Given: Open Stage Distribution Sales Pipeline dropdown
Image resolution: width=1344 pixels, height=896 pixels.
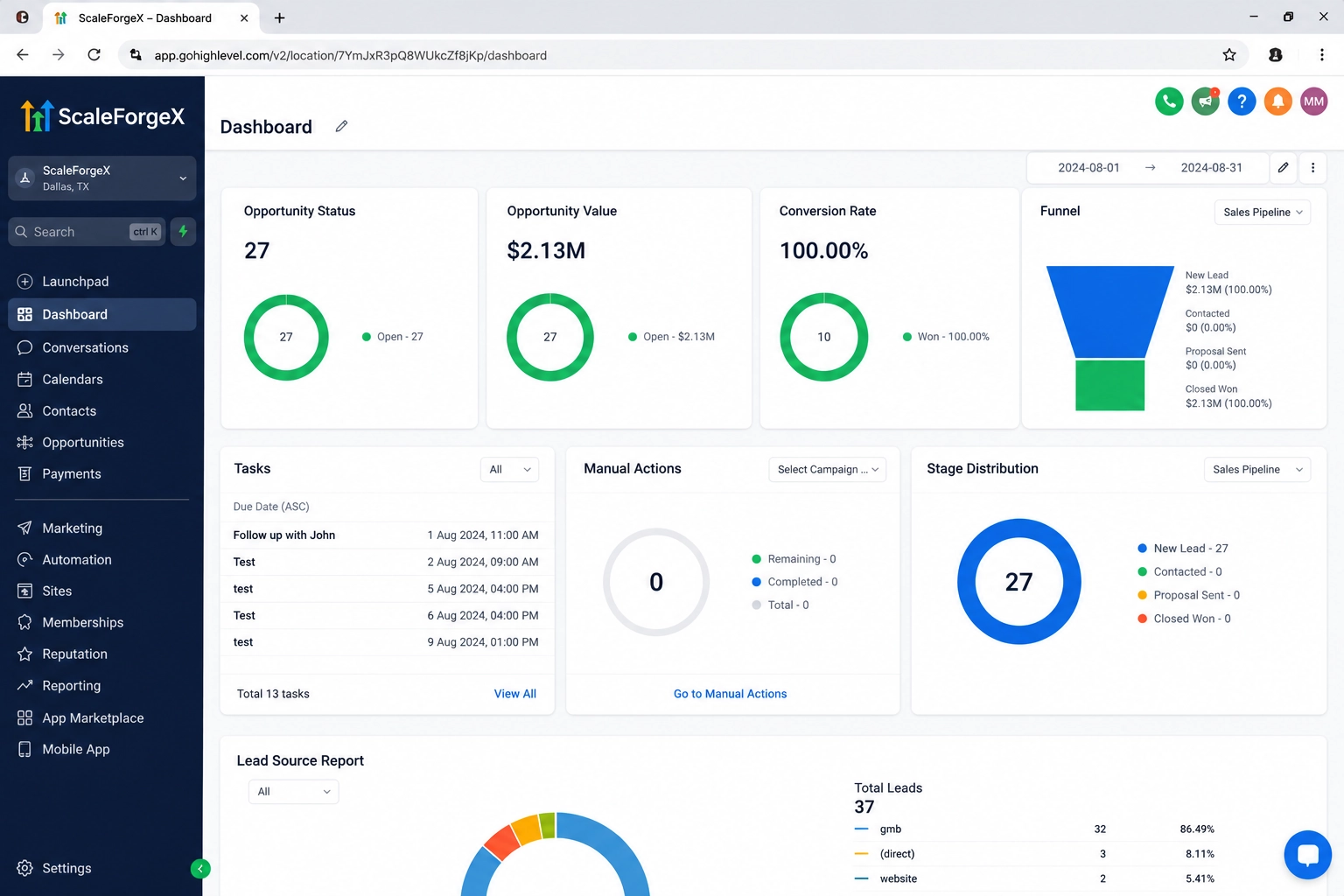Looking at the screenshot, I should coord(1256,469).
